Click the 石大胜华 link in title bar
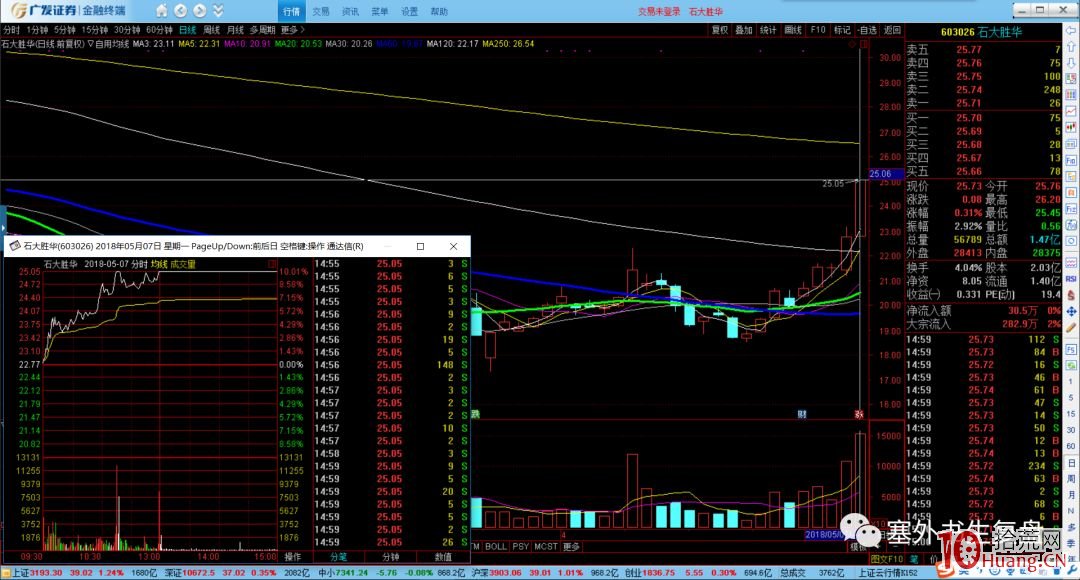 706,12
